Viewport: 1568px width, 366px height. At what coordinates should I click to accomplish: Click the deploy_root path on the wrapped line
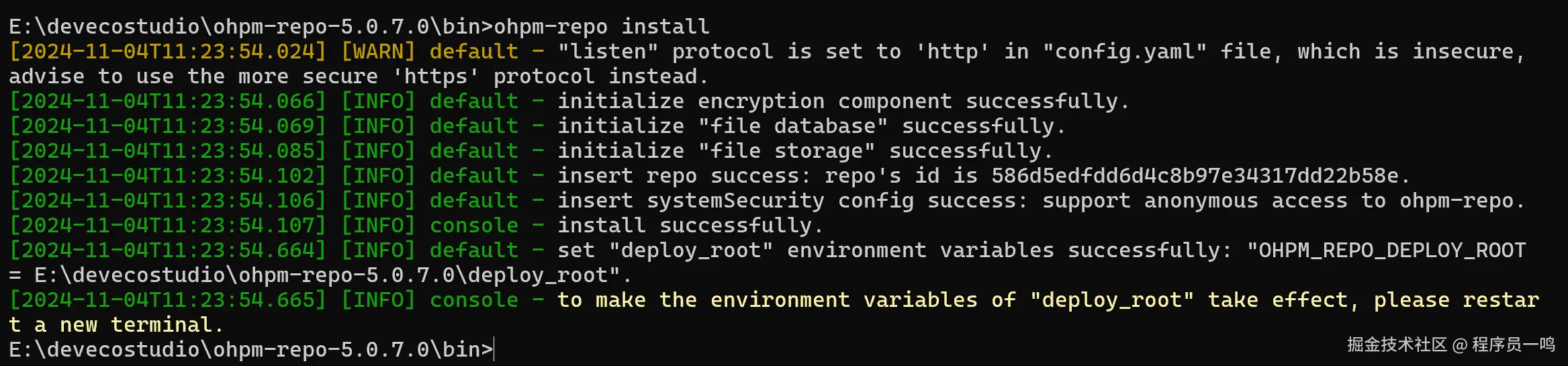click(326, 275)
